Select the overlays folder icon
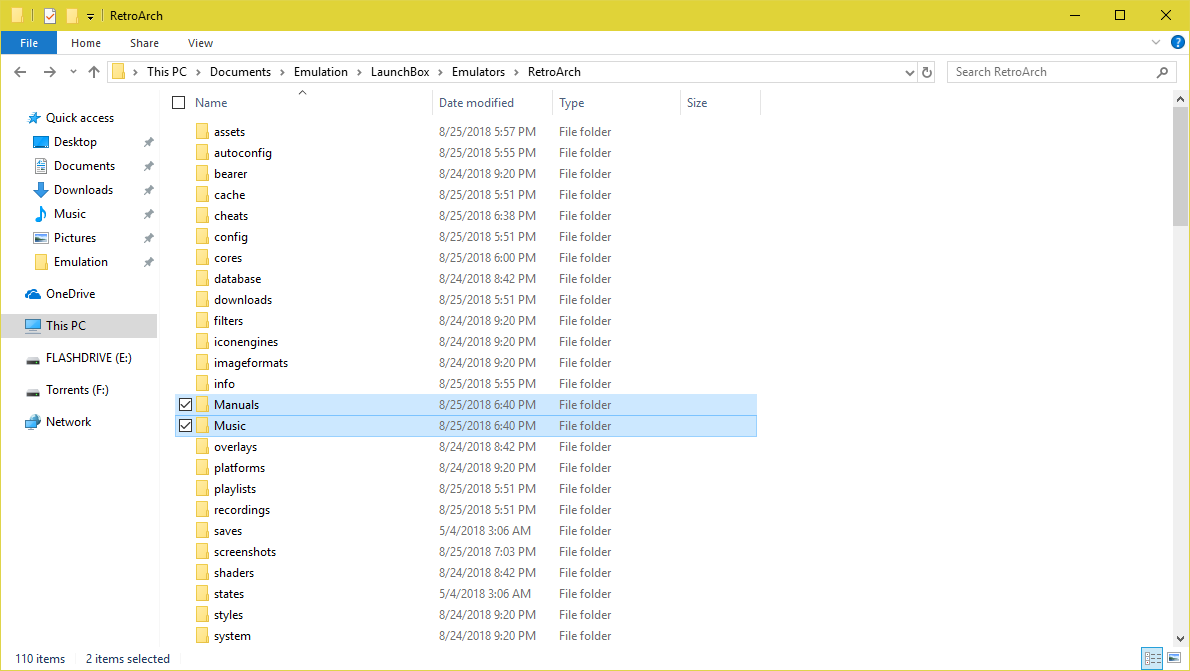 [202, 447]
